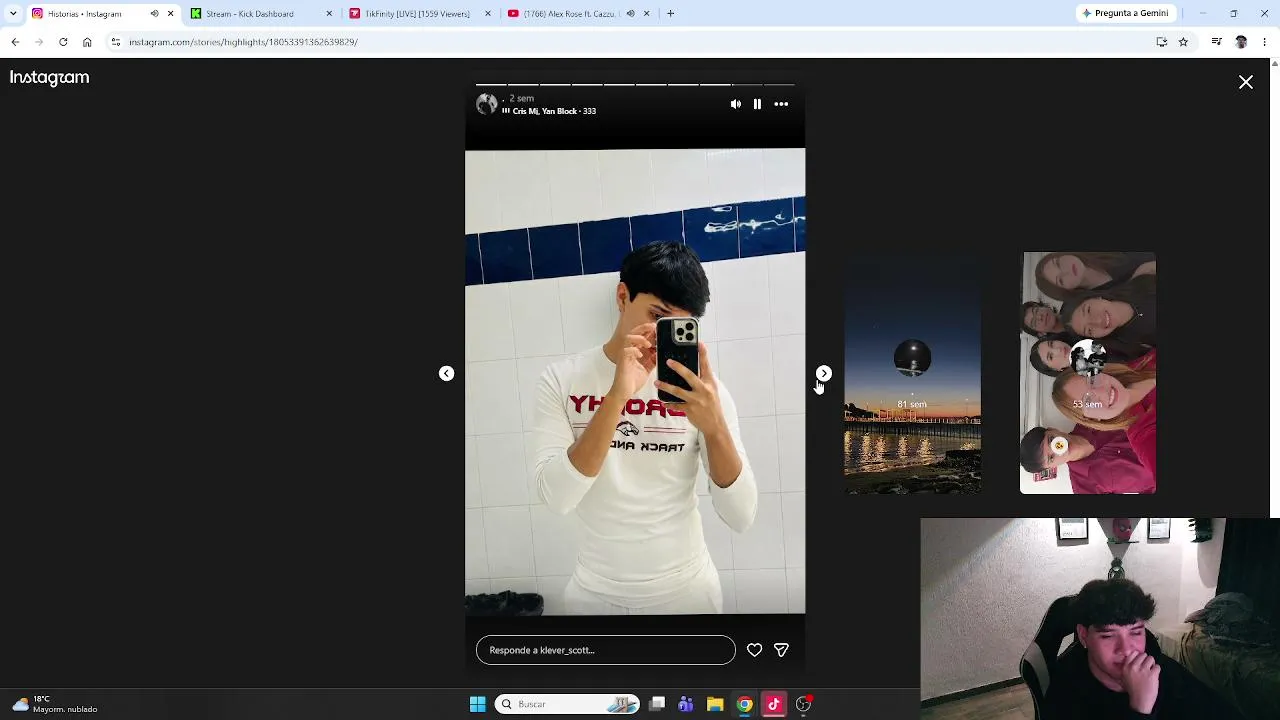
Task: Switch to the "TikFinity [LIVE]" tab
Action: (x=418, y=14)
